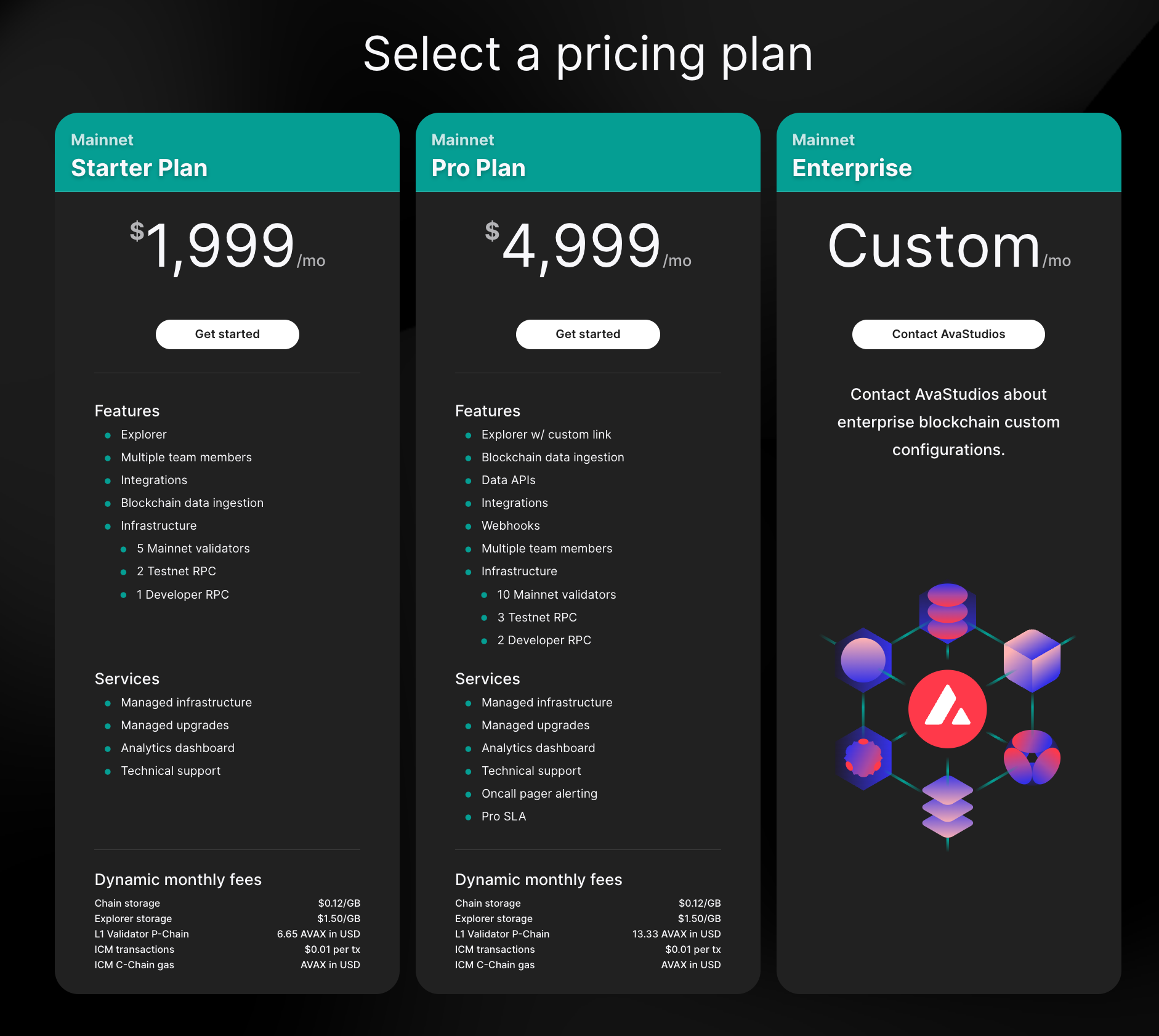Click the Pro SLA service item
Viewport: 1159px width, 1036px height.
tap(503, 817)
